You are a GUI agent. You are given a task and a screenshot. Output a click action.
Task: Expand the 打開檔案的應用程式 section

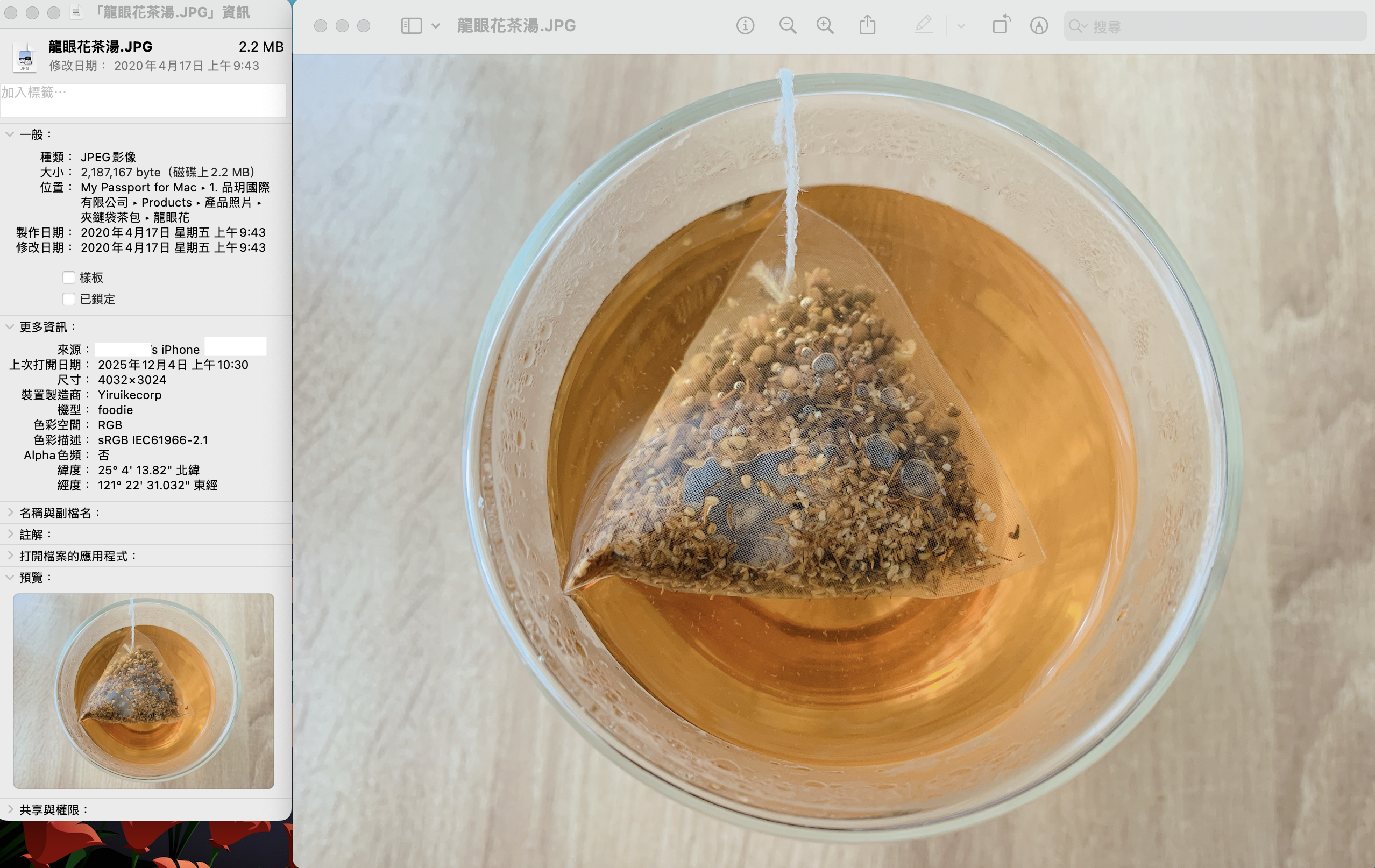pos(10,555)
